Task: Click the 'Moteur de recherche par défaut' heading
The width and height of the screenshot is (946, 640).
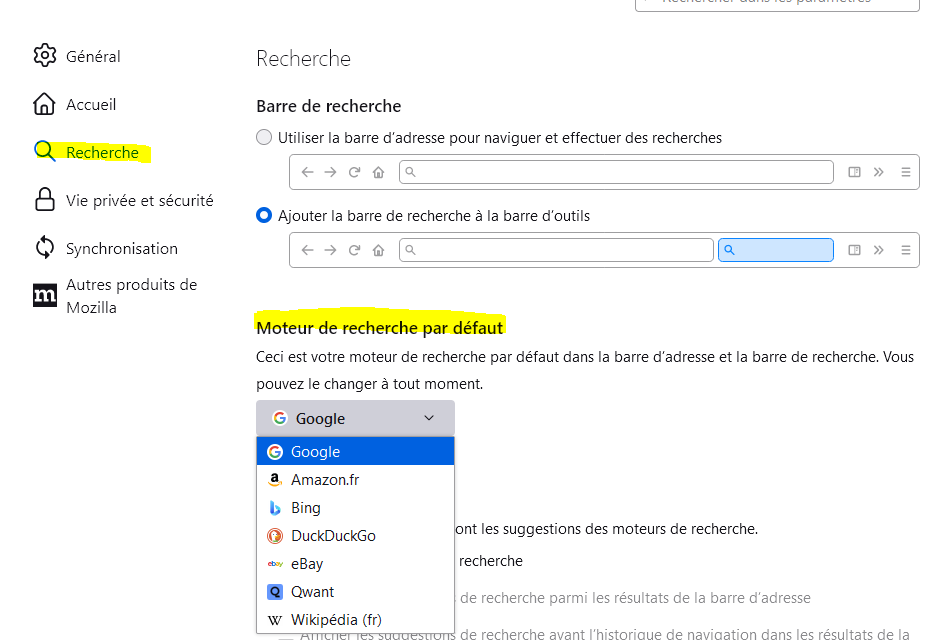Action: 379,328
